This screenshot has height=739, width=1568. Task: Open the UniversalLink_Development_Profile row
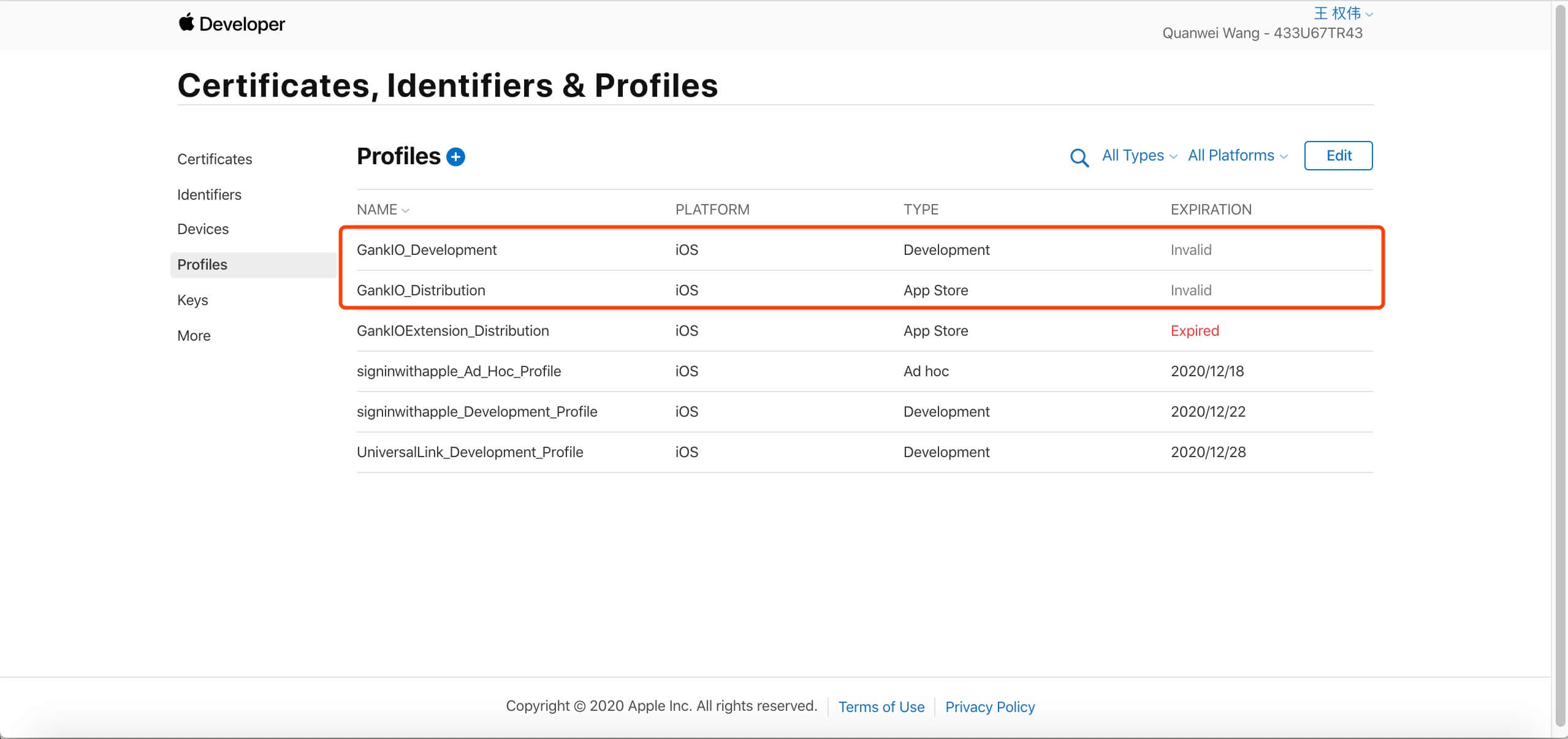(864, 452)
